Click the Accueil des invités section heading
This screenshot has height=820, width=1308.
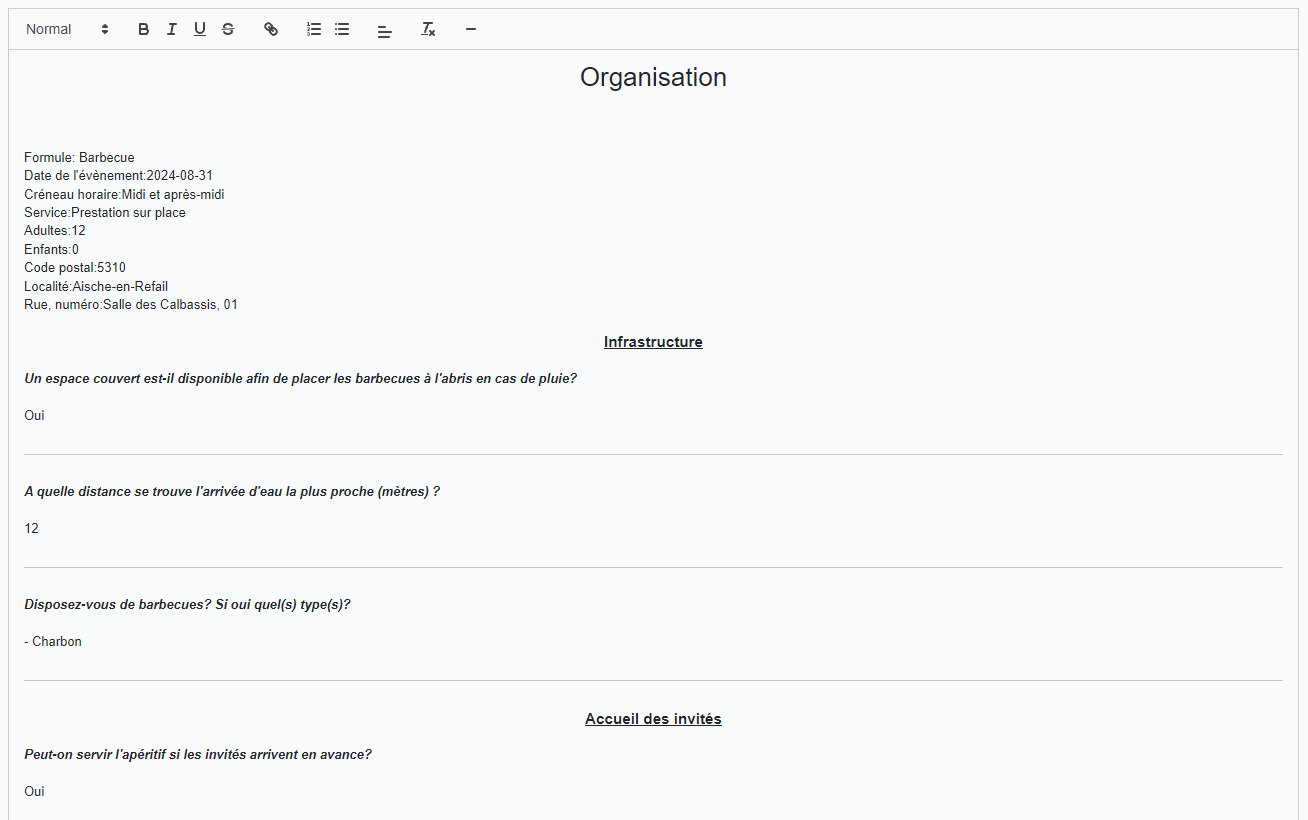[x=653, y=719]
